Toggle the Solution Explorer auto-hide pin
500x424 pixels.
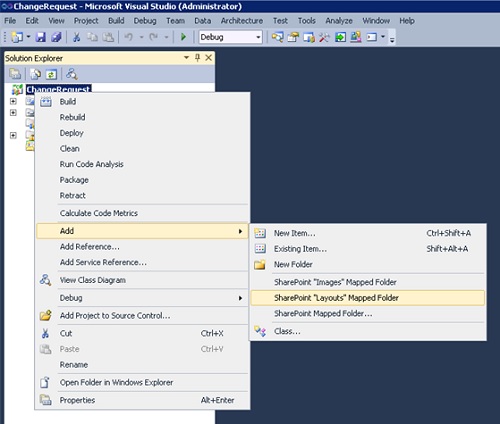[198, 58]
